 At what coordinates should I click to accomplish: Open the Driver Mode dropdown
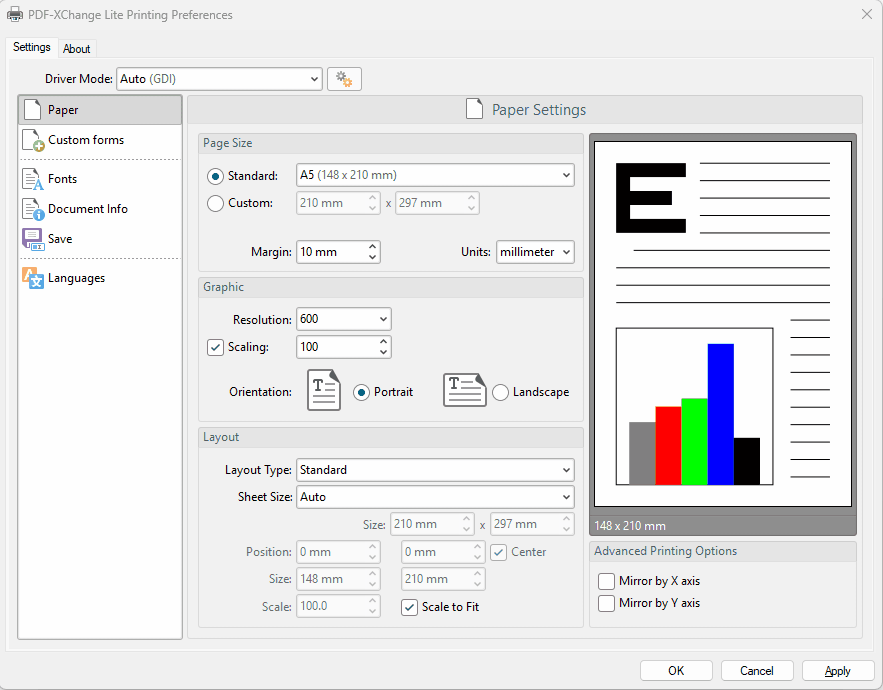[219, 79]
